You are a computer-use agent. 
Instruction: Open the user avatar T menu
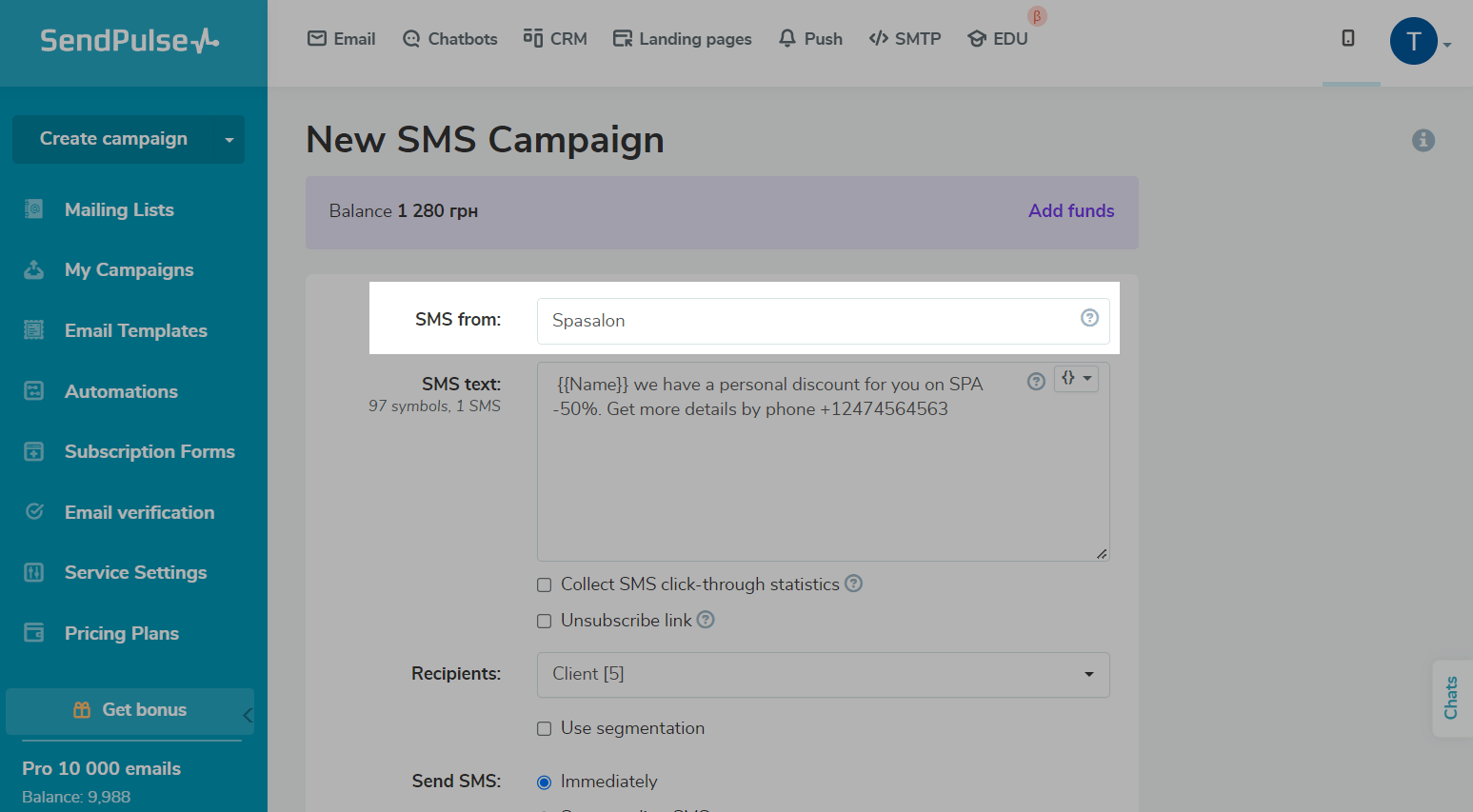tap(1413, 41)
